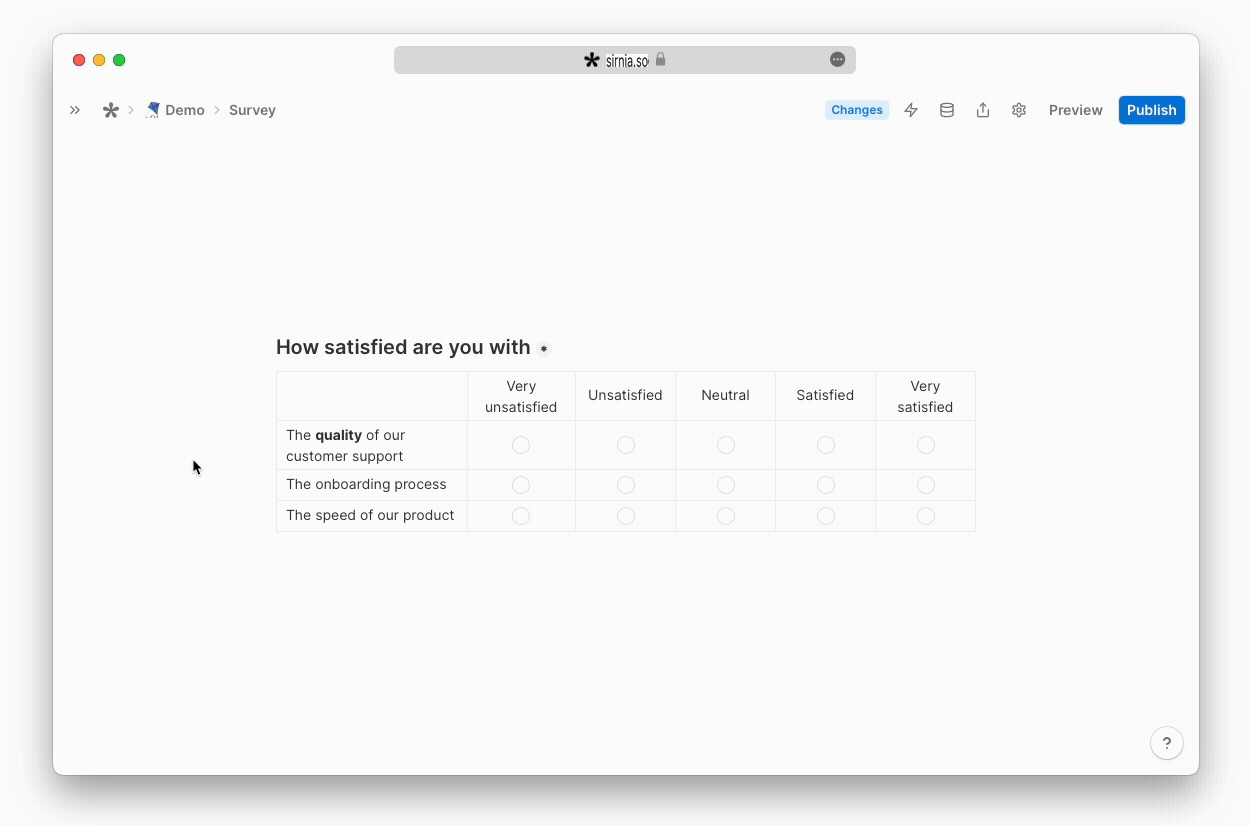Click the required asterisk badge beside question title
Screen dimensions: 1250x826
(x=544, y=349)
